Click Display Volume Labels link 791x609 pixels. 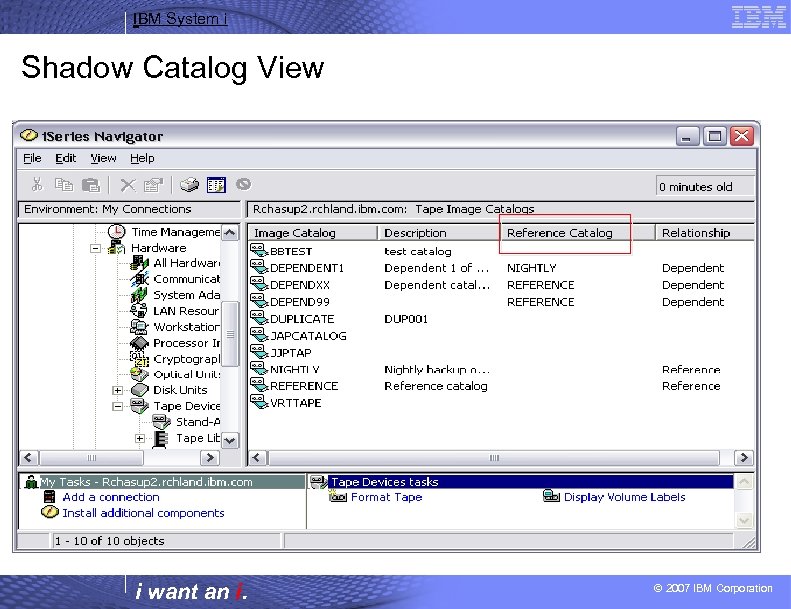click(625, 497)
